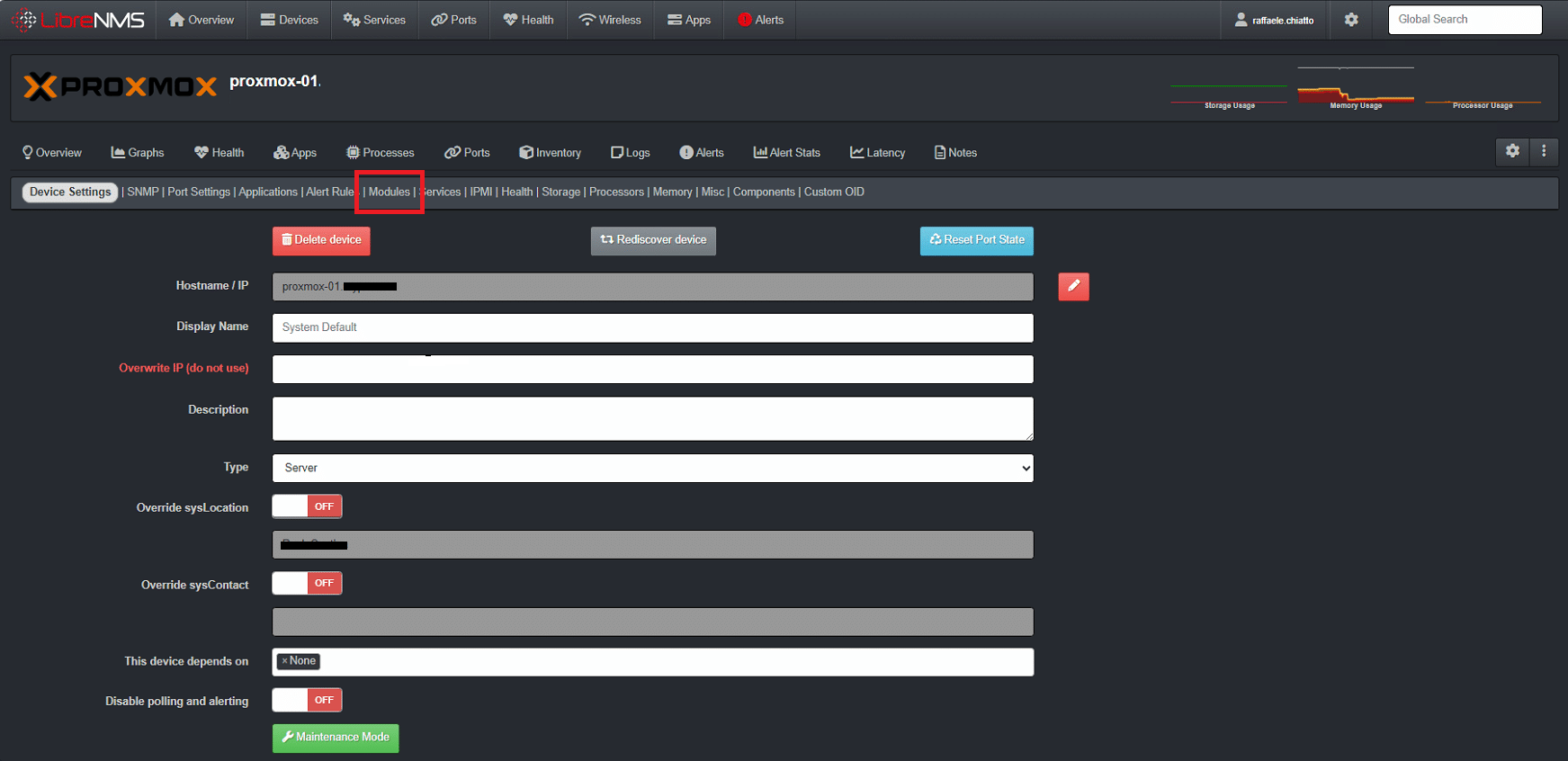Open raffaele.chiatto user menu
This screenshot has width=1568, height=761.
pyautogui.click(x=1275, y=20)
